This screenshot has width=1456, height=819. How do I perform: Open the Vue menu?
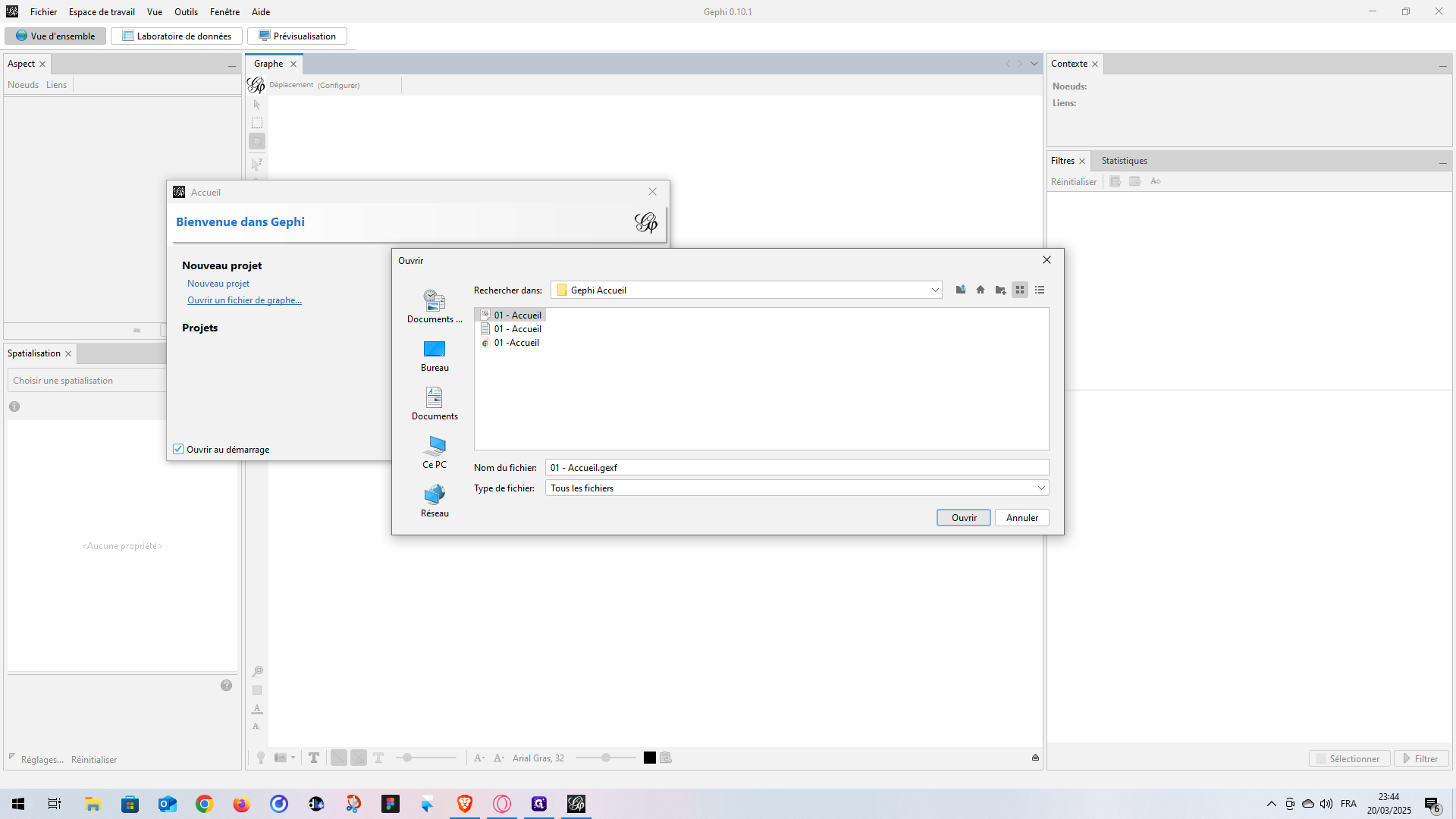[x=155, y=11]
